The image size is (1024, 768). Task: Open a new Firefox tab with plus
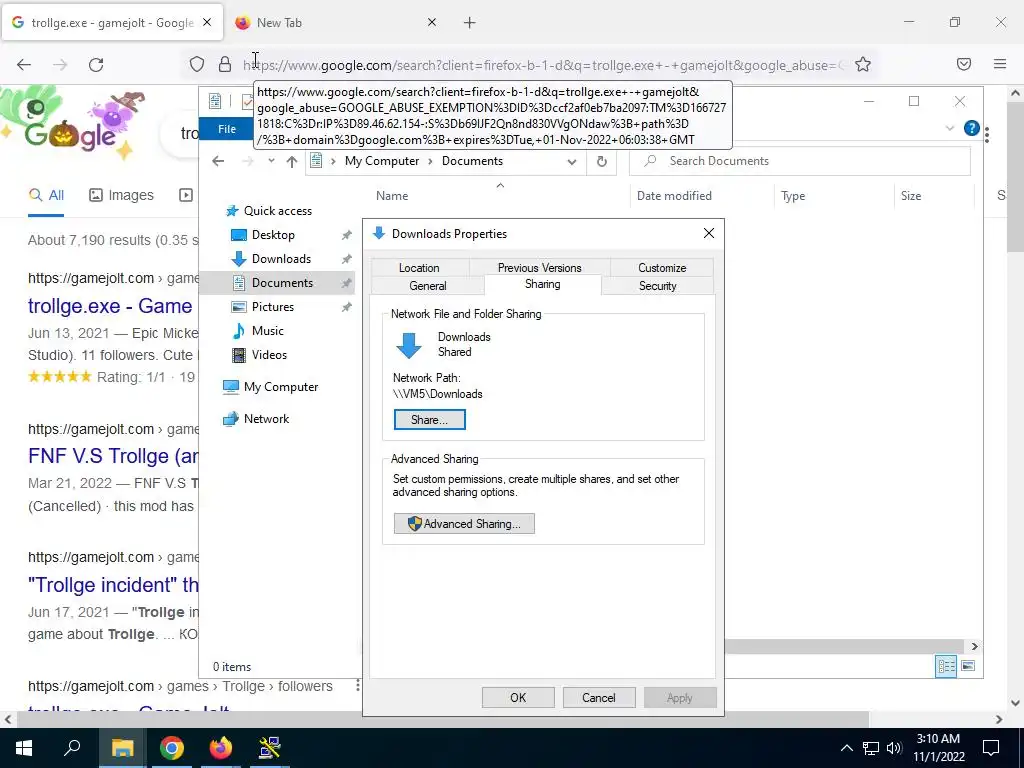tap(470, 23)
